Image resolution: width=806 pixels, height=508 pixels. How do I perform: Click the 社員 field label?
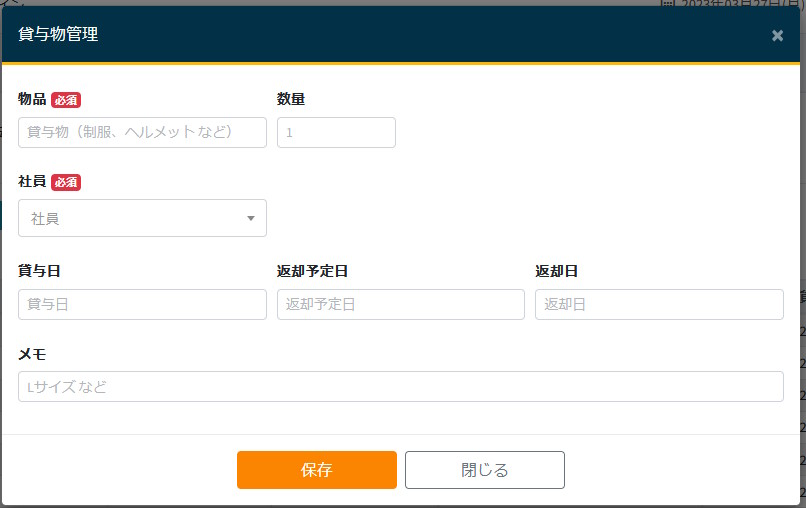[x=32, y=182]
